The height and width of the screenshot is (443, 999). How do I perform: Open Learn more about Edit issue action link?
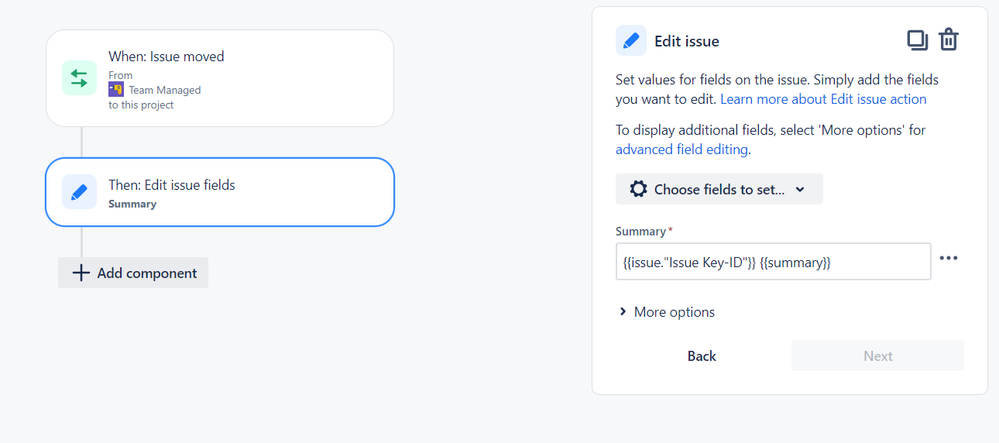point(823,99)
